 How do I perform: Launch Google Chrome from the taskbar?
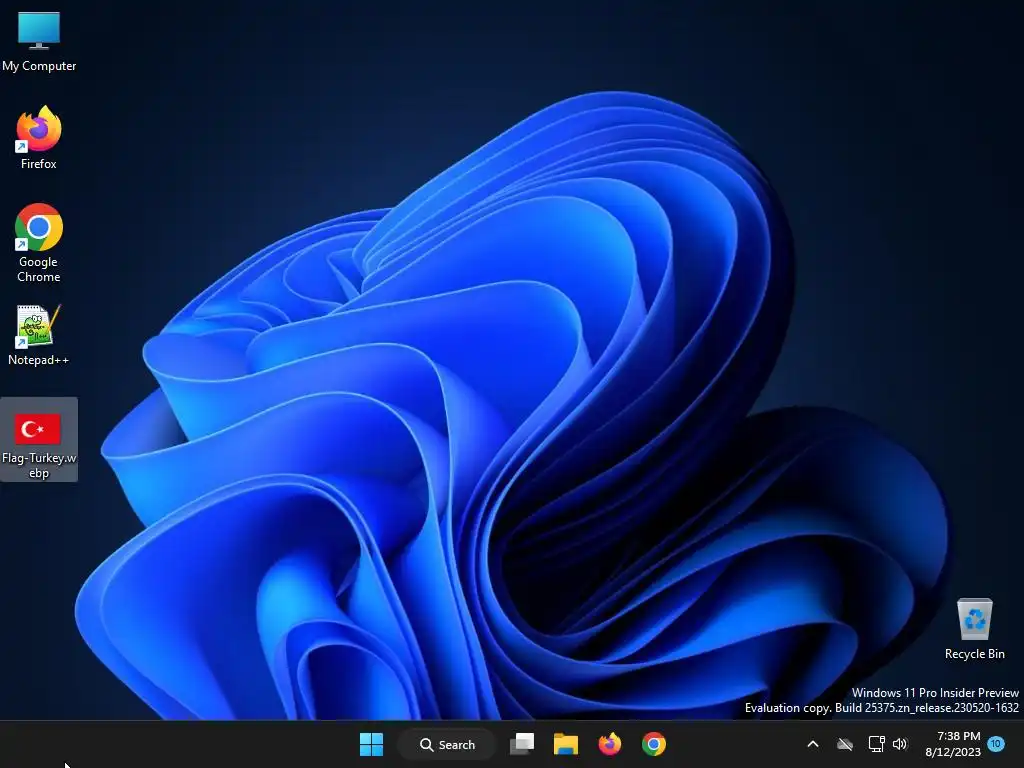pos(654,744)
